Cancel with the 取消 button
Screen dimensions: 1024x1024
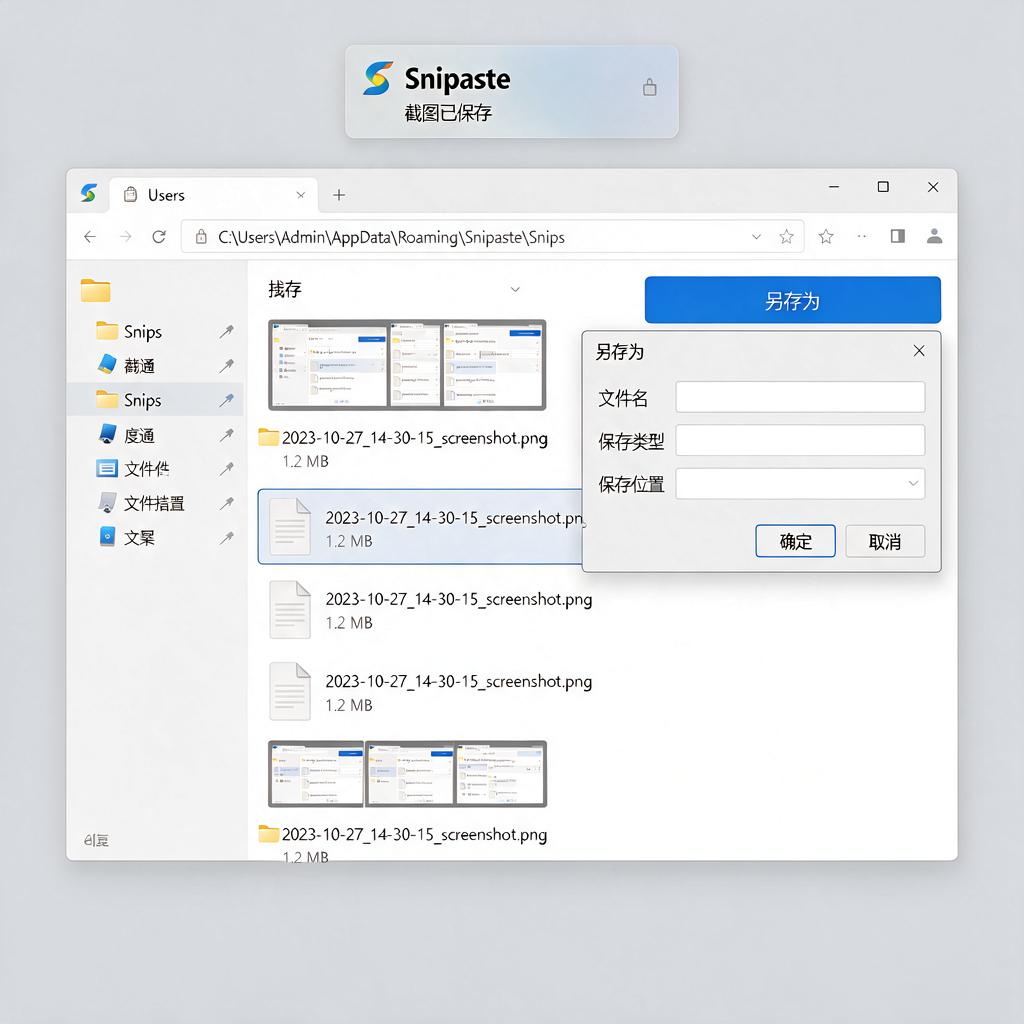pyautogui.click(x=885, y=541)
